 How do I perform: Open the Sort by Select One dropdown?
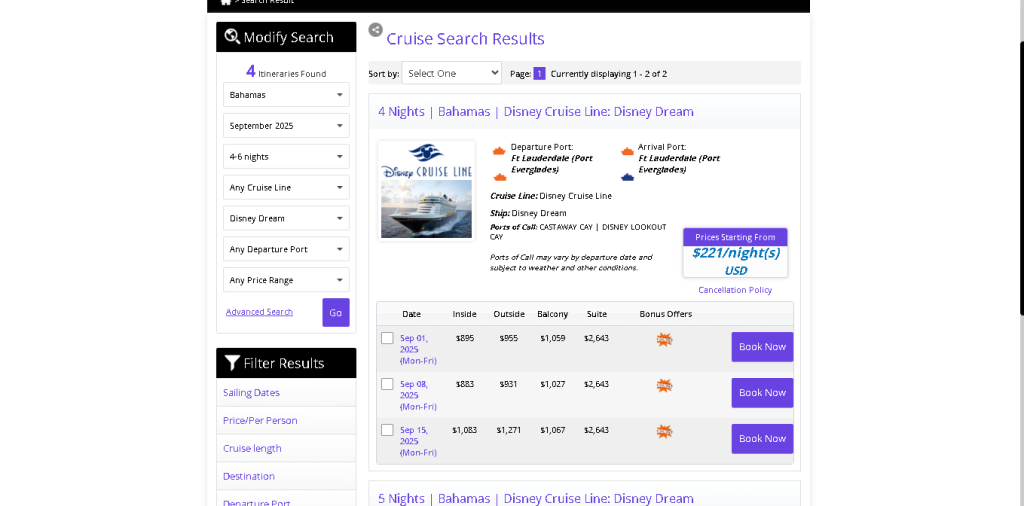(x=451, y=73)
